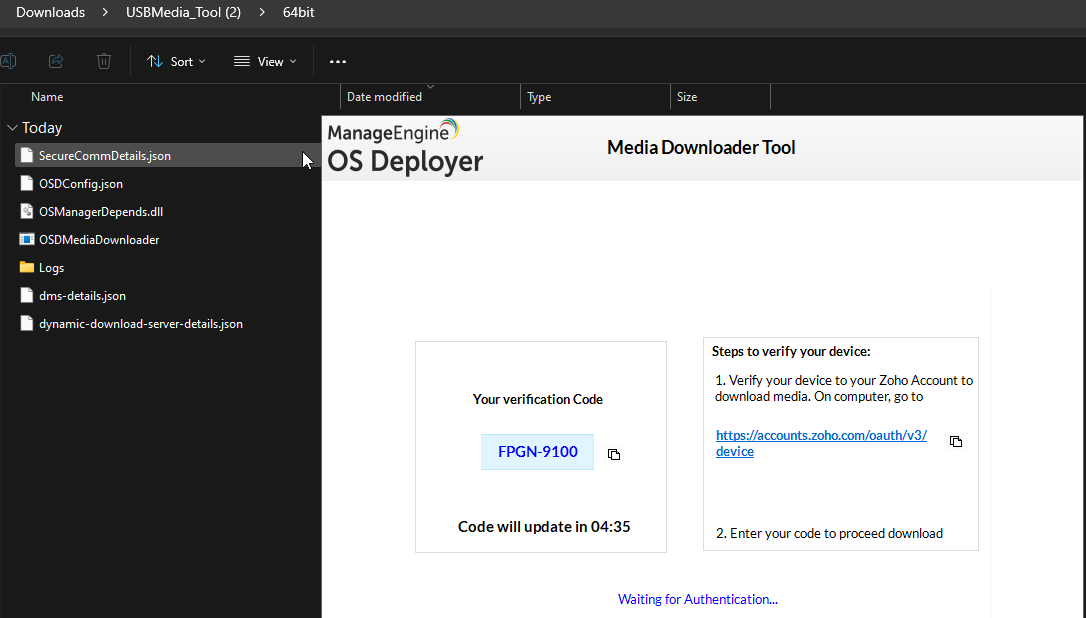Screen dimensions: 1086x618
Task: Click the Rename icon in toolbar
Action: tap(8, 61)
